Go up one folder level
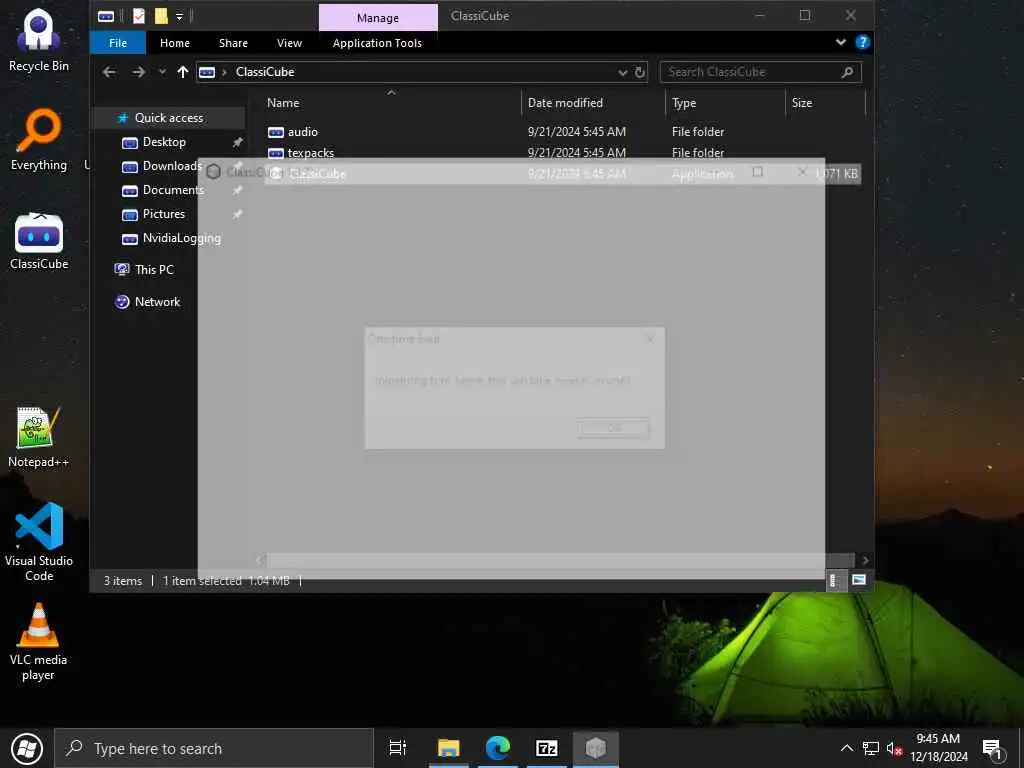The image size is (1024, 768). pos(182,72)
